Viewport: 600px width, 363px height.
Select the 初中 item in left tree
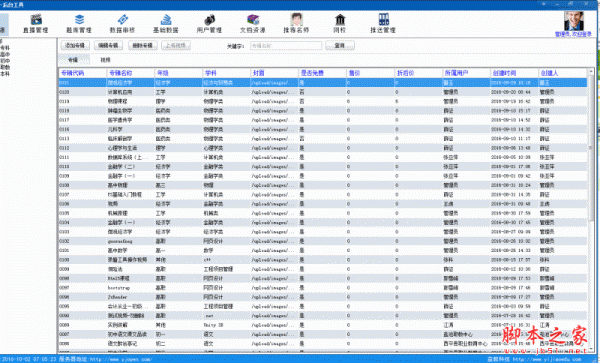5,61
